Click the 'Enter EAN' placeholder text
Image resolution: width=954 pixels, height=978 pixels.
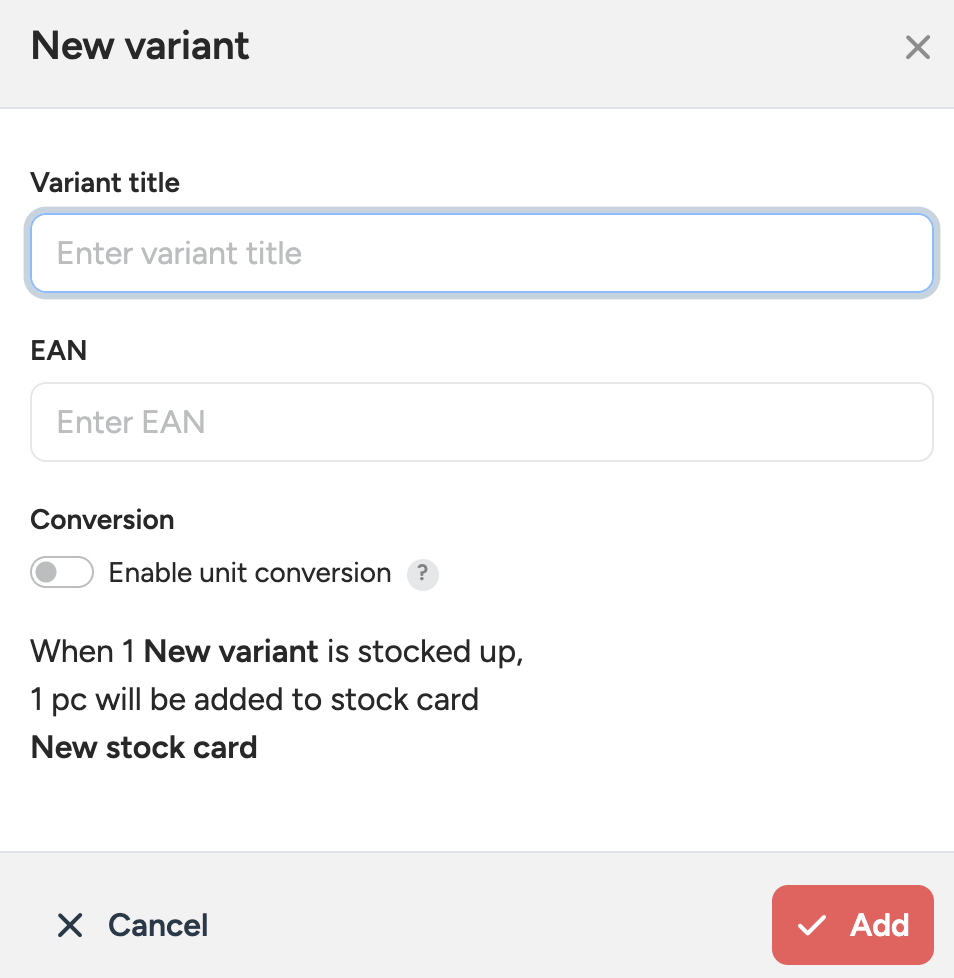point(131,422)
